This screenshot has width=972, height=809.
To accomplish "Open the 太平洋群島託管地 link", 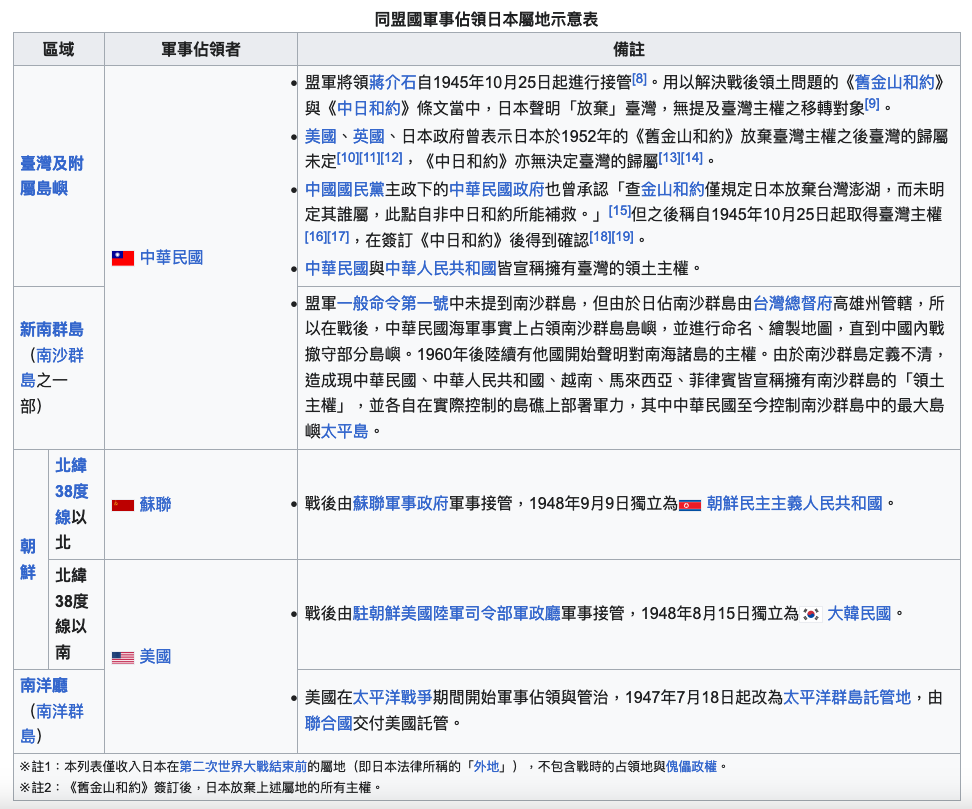I will (847, 698).
